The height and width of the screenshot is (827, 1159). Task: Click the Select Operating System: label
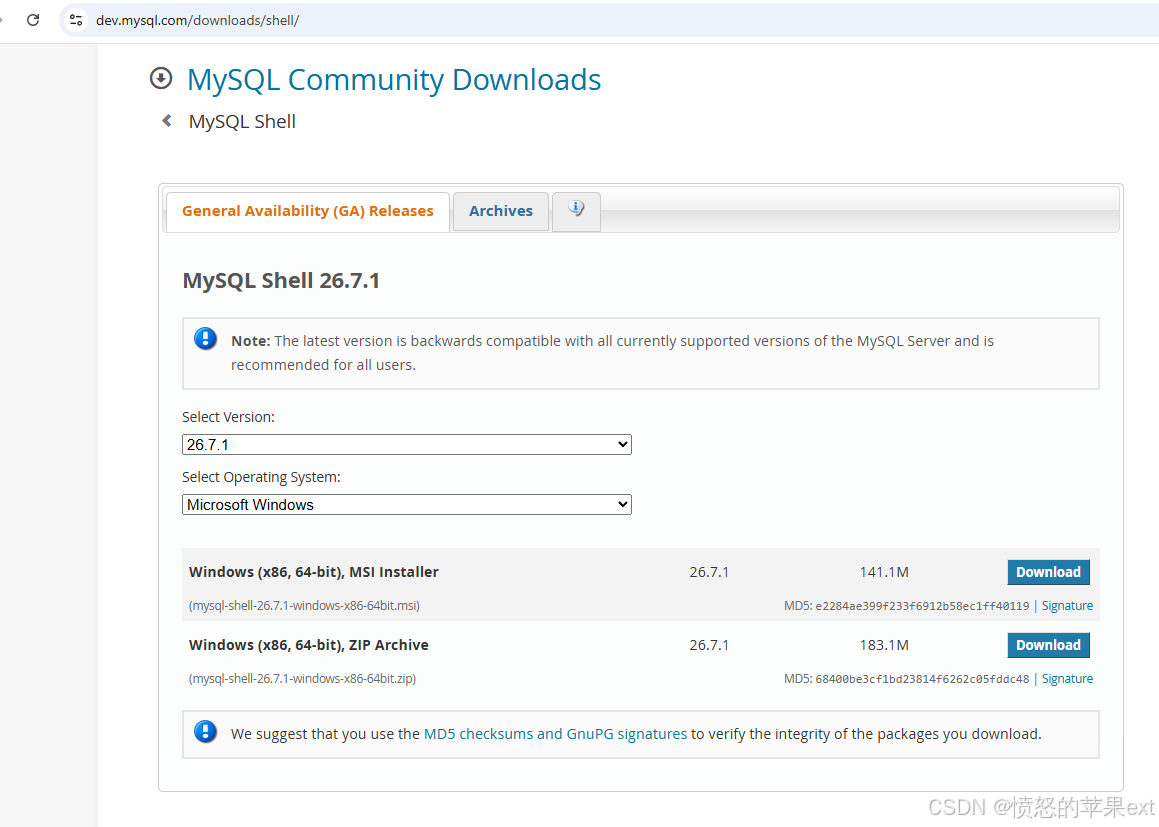tap(261, 477)
